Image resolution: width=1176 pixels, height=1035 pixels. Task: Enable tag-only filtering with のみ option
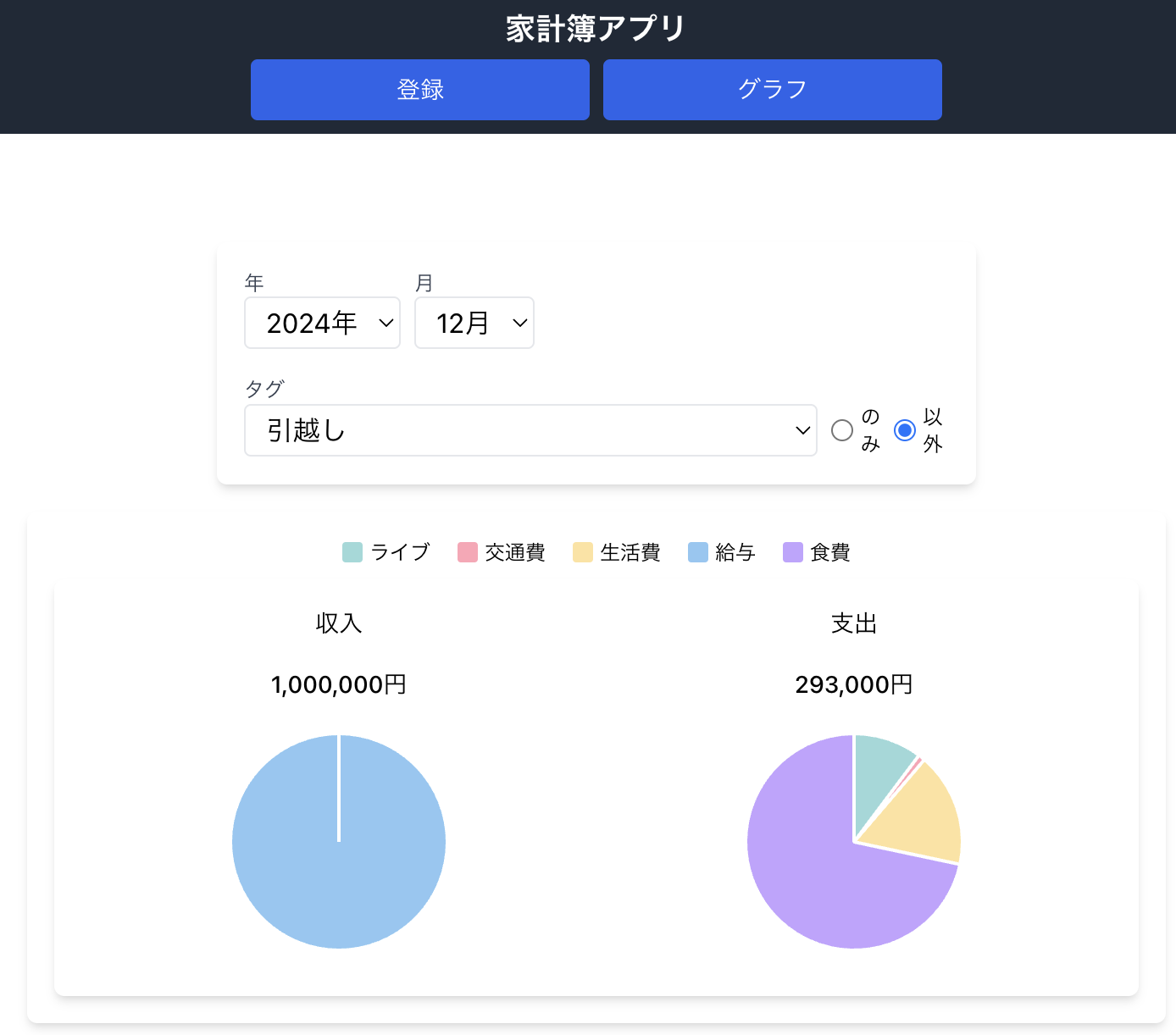[843, 430]
